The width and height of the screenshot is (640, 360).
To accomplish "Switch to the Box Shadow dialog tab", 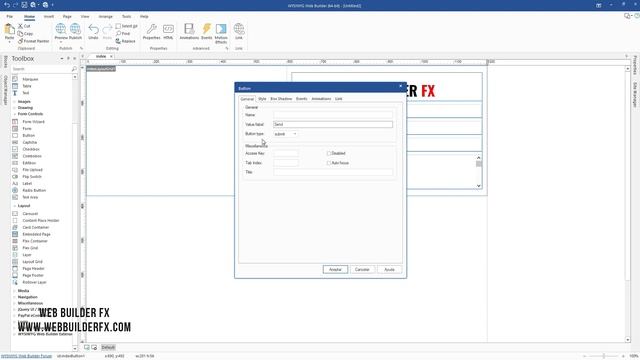I will click(281, 99).
